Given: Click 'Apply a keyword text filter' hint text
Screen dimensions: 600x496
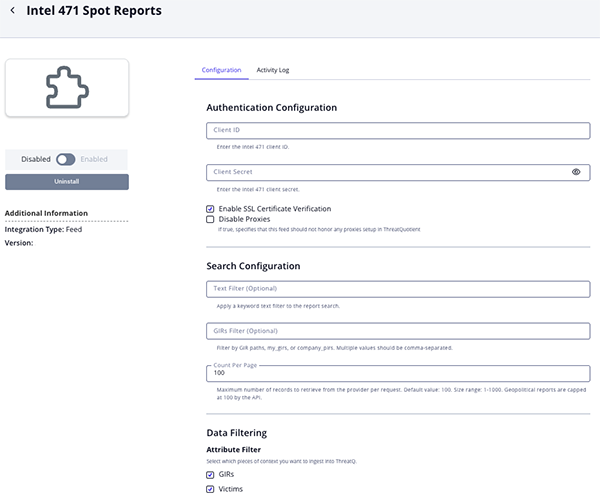Looking at the screenshot, I should (x=278, y=306).
